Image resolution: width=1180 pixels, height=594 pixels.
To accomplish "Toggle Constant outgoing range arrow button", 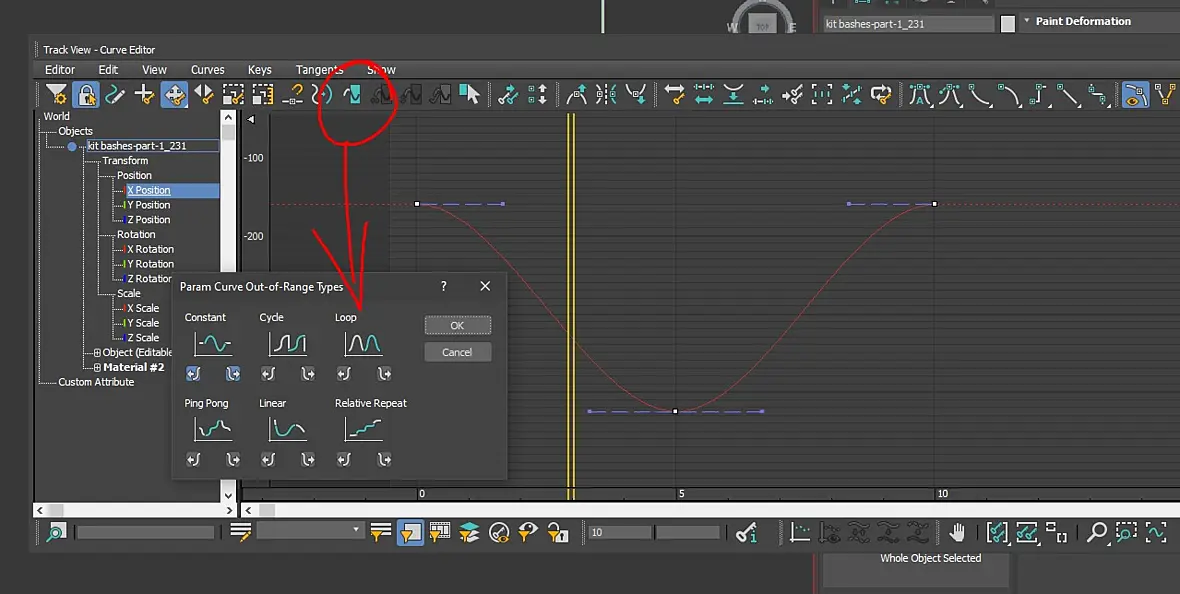I will (x=233, y=373).
